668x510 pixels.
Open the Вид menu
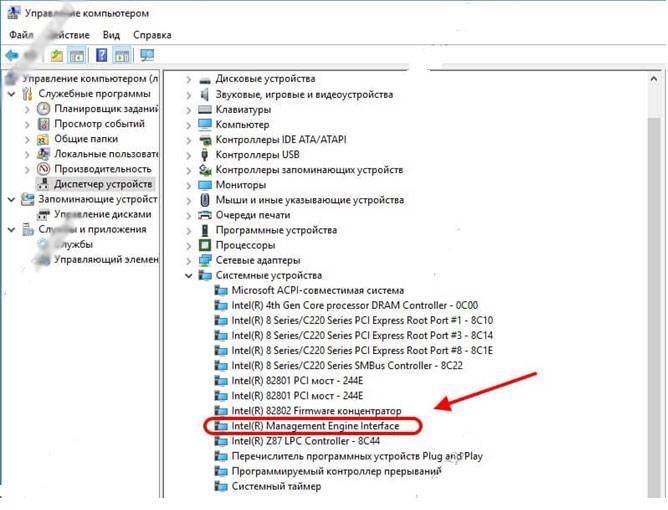coord(111,35)
